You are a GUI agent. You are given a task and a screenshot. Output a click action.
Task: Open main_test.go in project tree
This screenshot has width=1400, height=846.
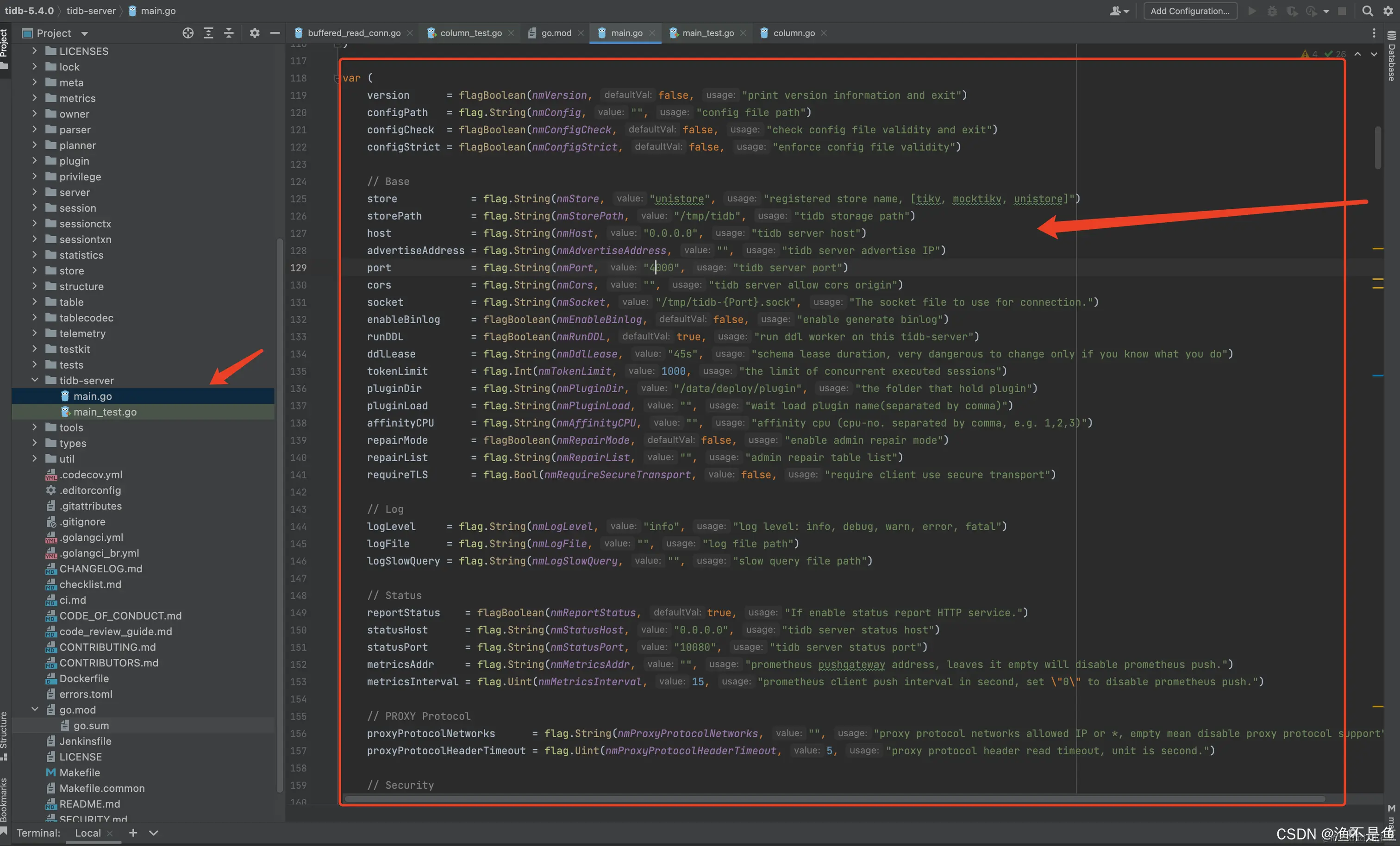point(105,412)
